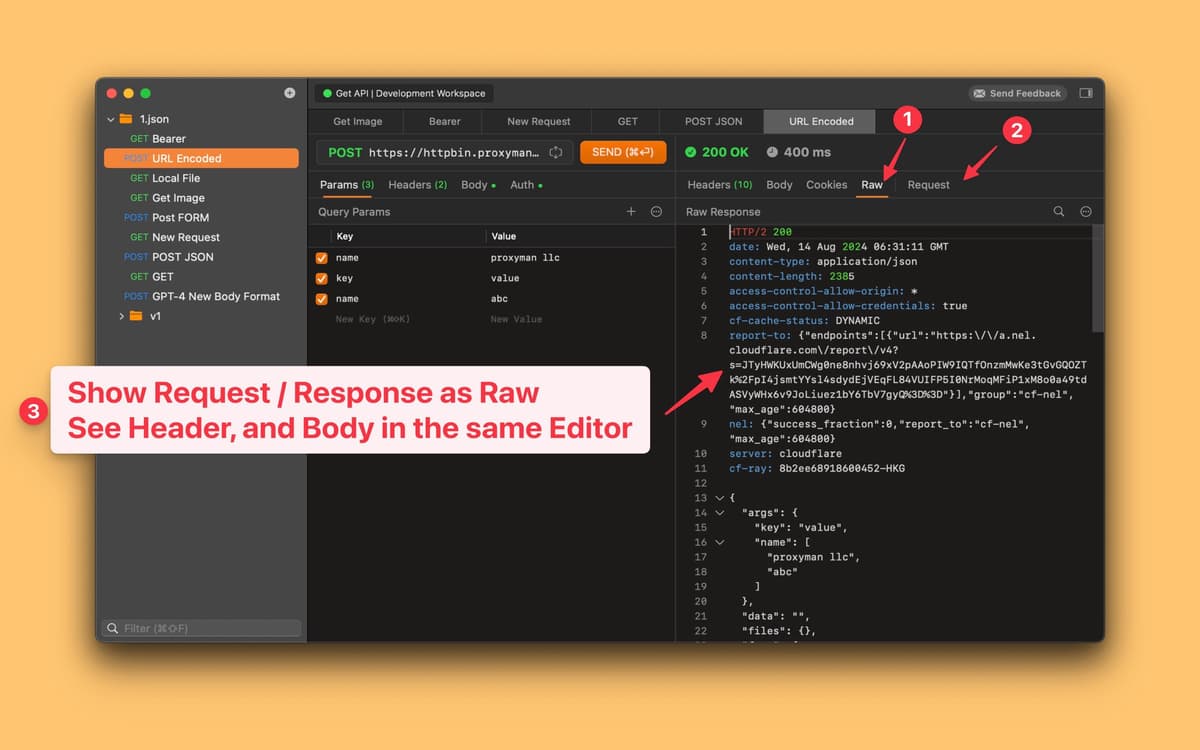
Task: Click the Send Feedback envelope button
Action: (1017, 93)
